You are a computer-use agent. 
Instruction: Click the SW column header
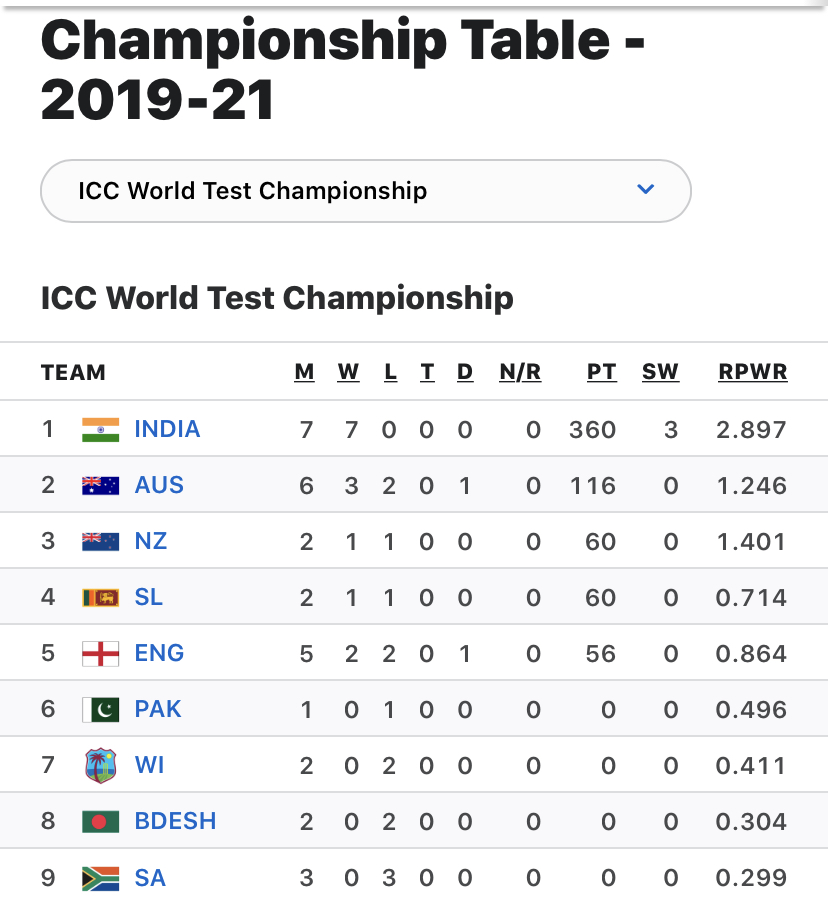[x=660, y=372]
